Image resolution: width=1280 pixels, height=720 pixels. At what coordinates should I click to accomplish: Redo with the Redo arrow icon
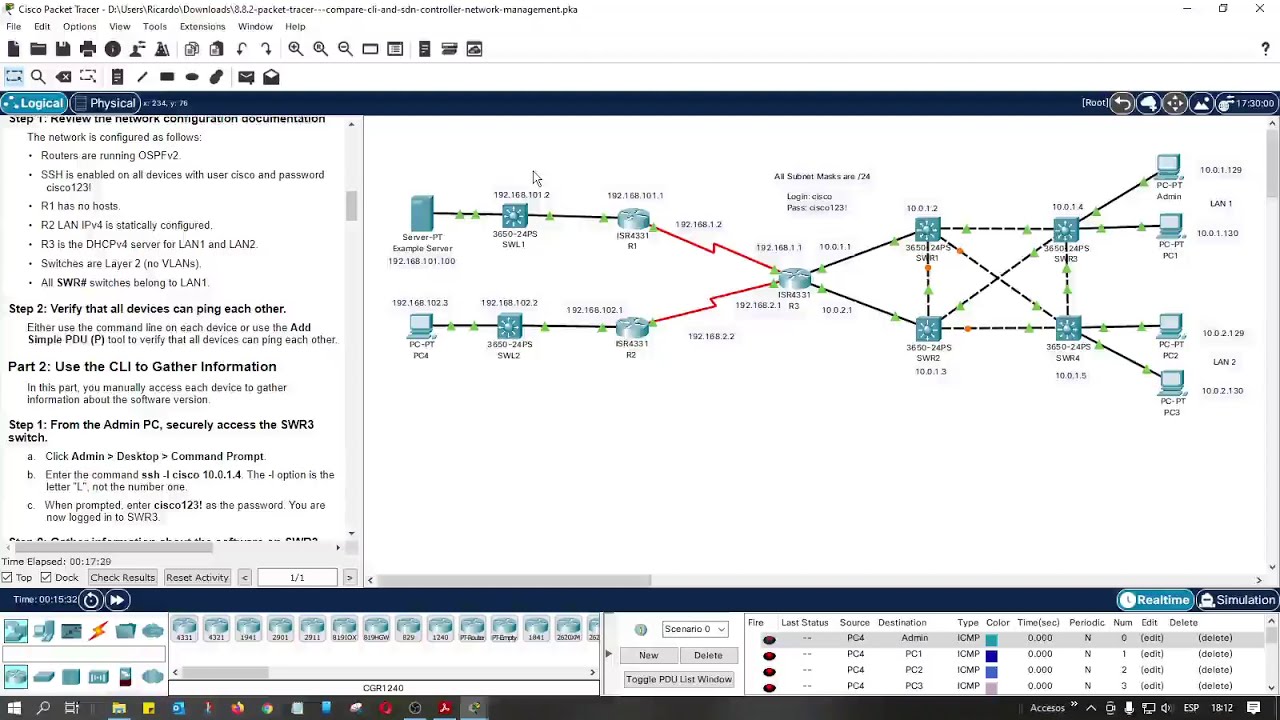pos(266,49)
